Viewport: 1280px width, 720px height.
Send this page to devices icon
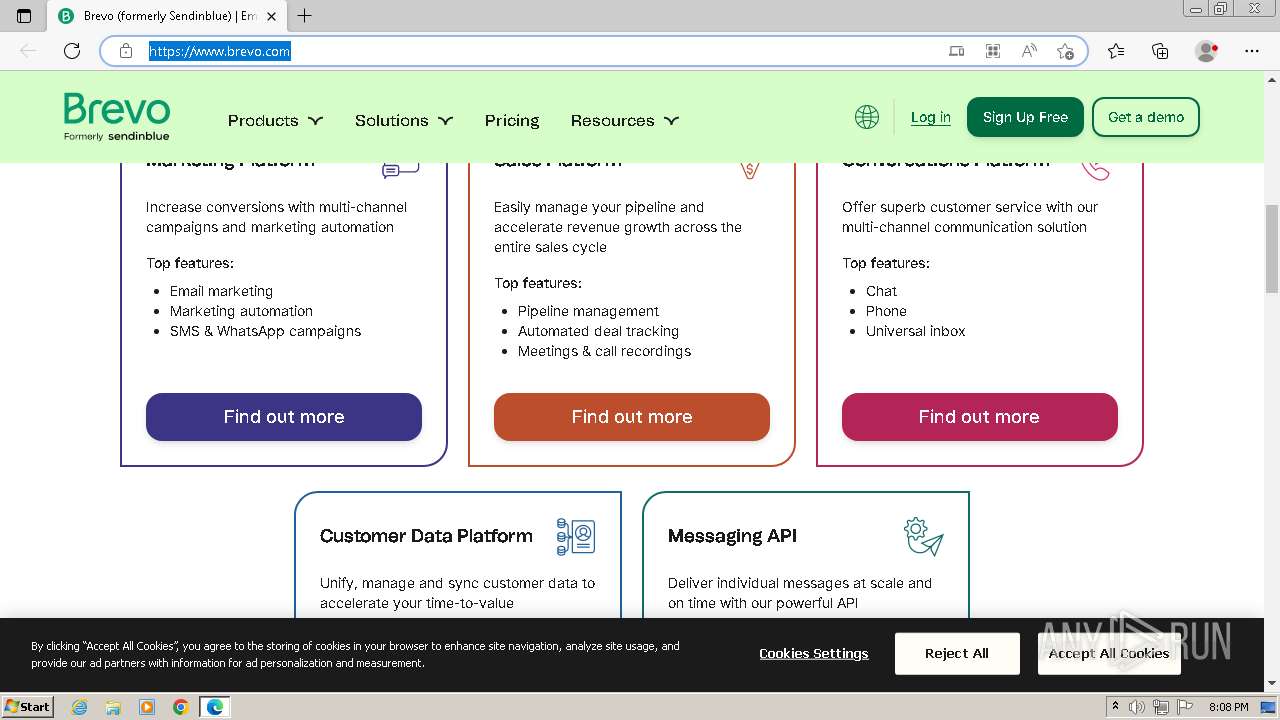pyautogui.click(x=957, y=51)
